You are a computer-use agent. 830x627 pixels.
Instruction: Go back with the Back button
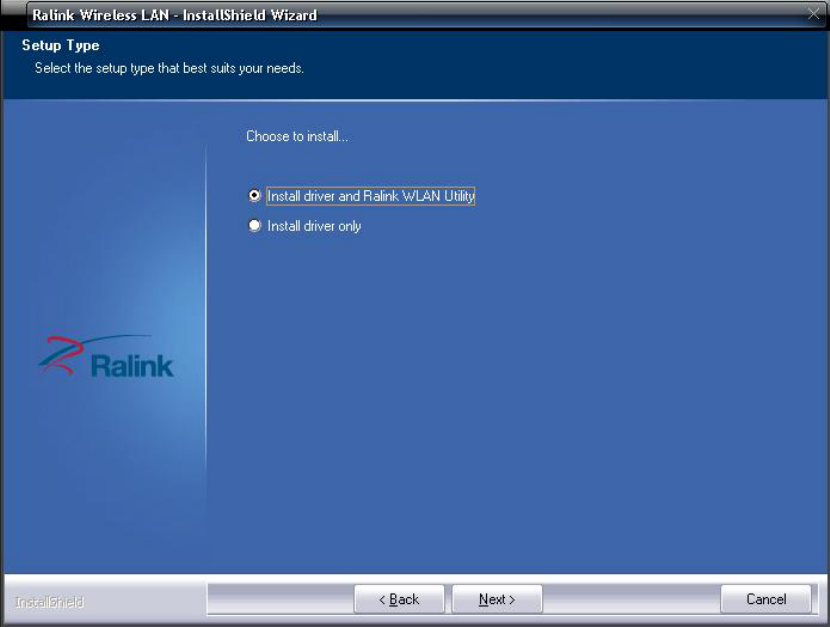pos(399,599)
